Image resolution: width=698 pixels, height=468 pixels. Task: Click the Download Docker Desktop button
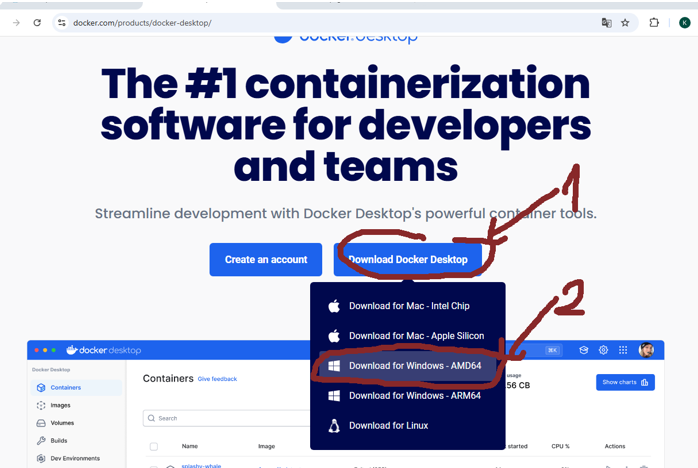(408, 259)
